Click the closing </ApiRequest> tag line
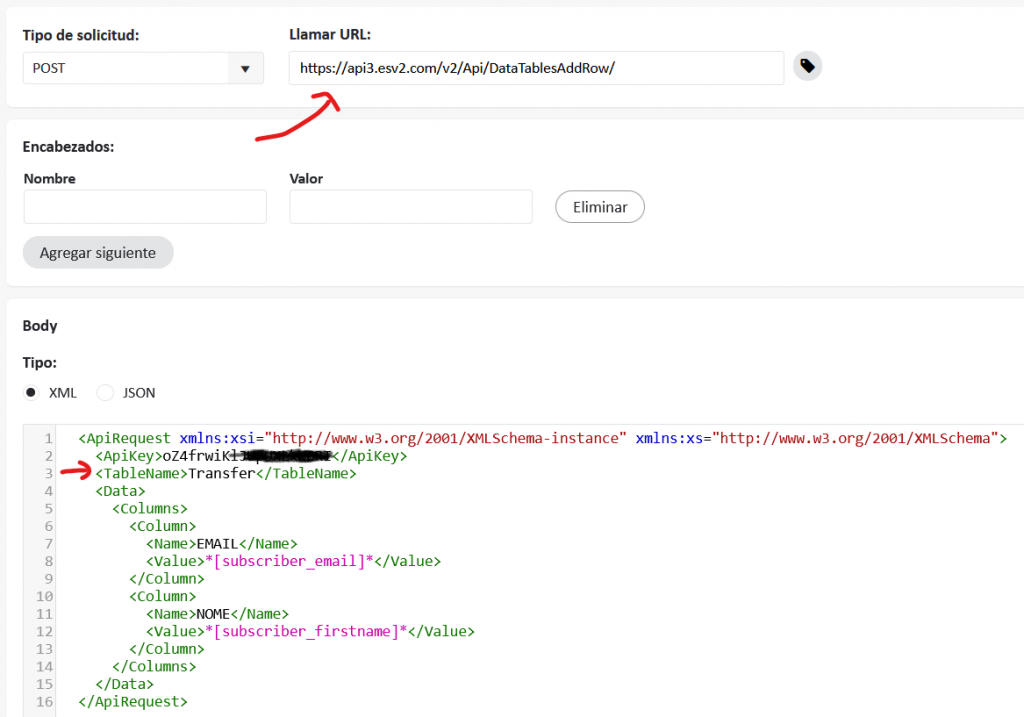 point(133,702)
